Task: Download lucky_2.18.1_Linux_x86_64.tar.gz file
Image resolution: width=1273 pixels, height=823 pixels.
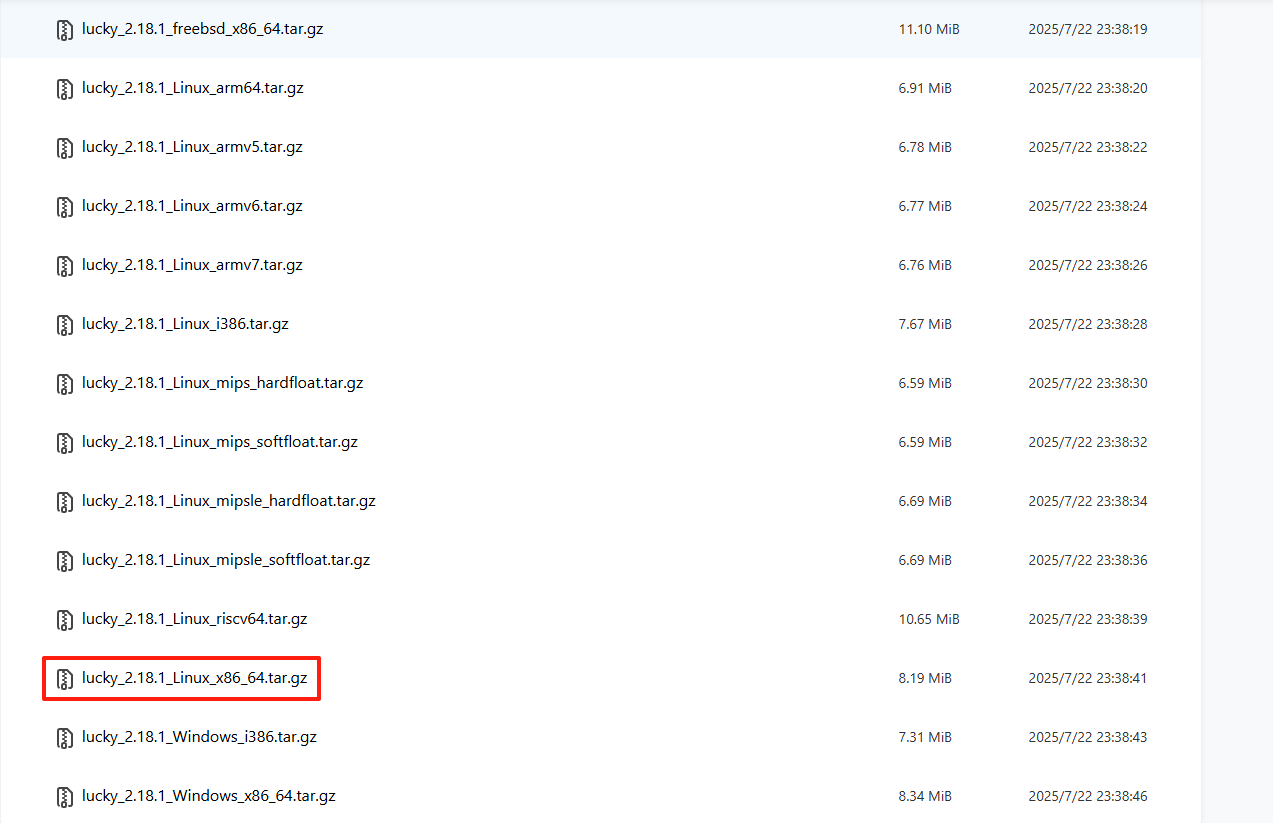Action: (194, 678)
